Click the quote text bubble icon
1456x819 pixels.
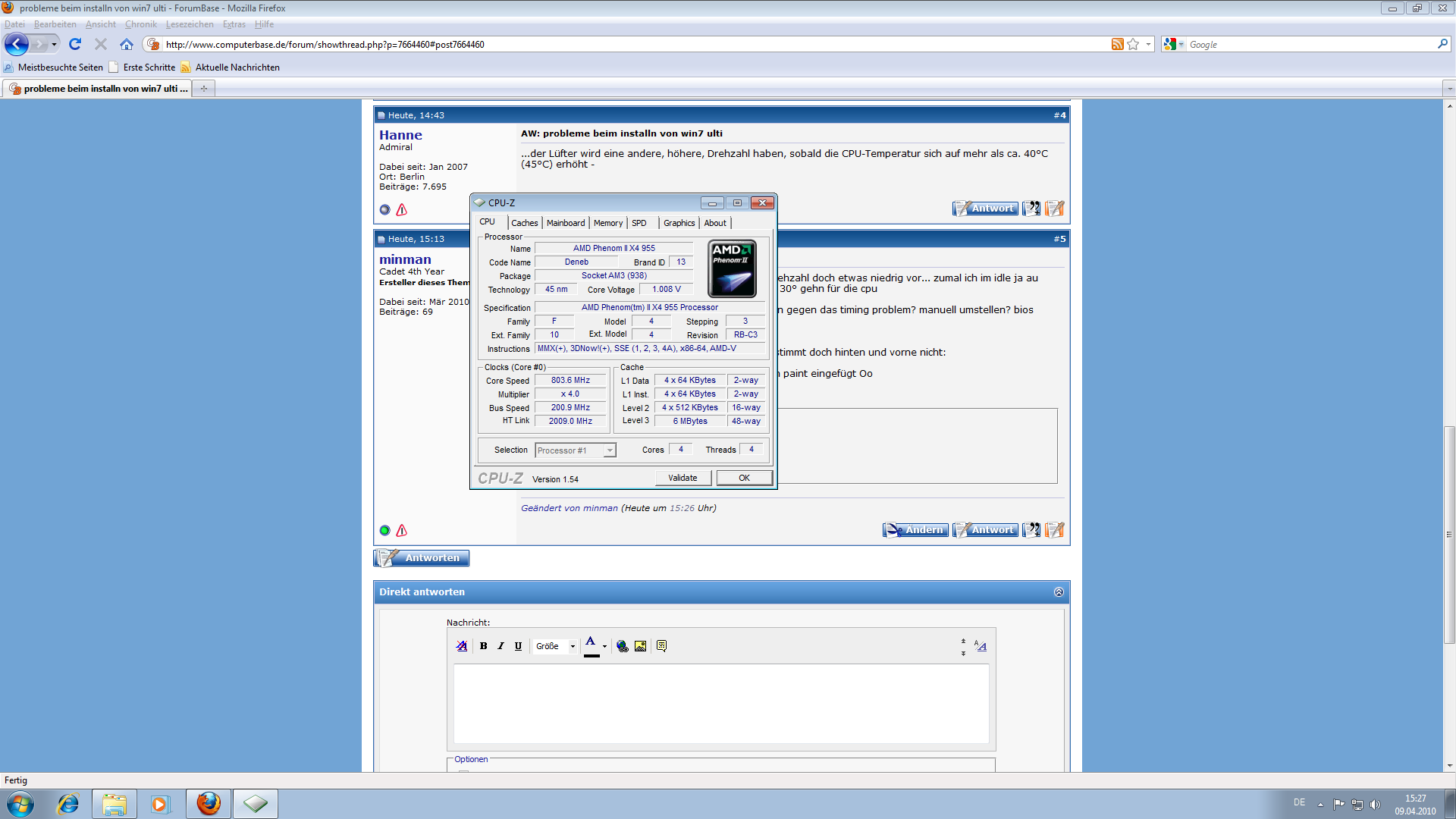pyautogui.click(x=661, y=646)
